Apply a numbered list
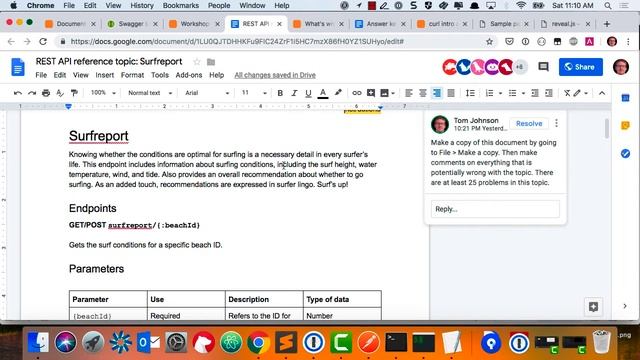 (489, 93)
